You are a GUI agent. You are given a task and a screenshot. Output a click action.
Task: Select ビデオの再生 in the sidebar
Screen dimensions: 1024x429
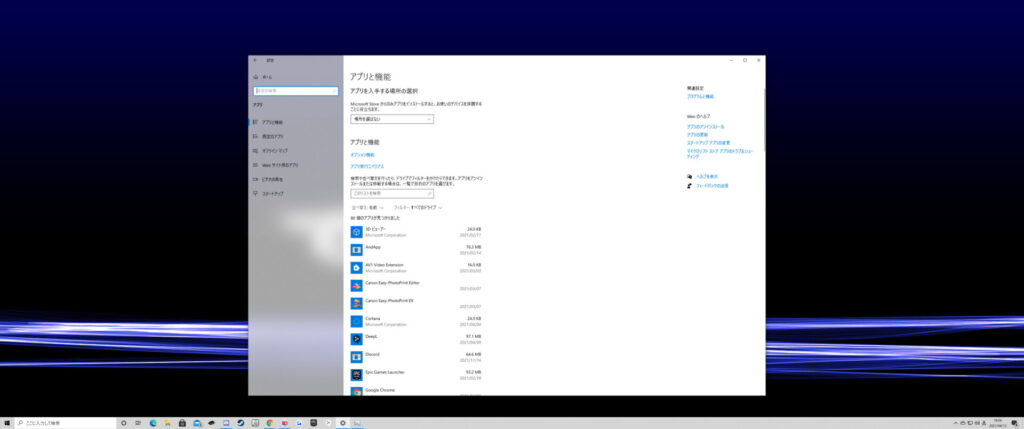coord(295,180)
